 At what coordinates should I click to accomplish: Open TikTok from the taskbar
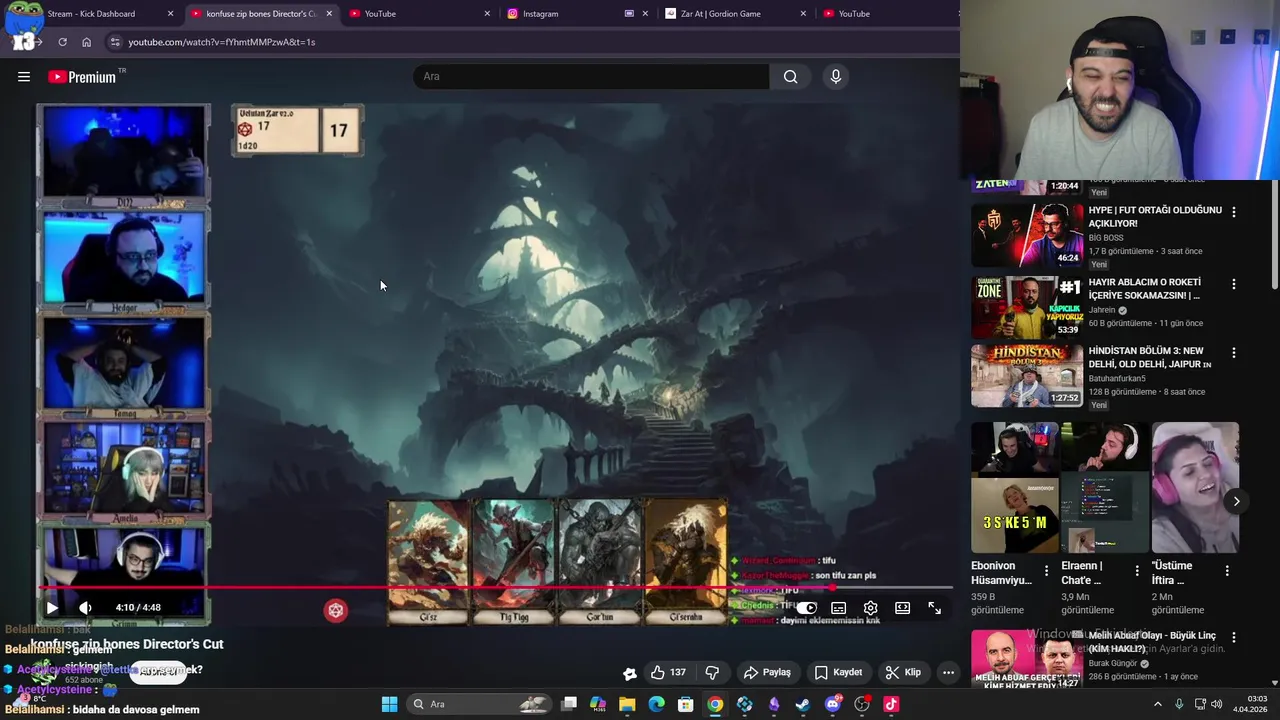tap(891, 704)
